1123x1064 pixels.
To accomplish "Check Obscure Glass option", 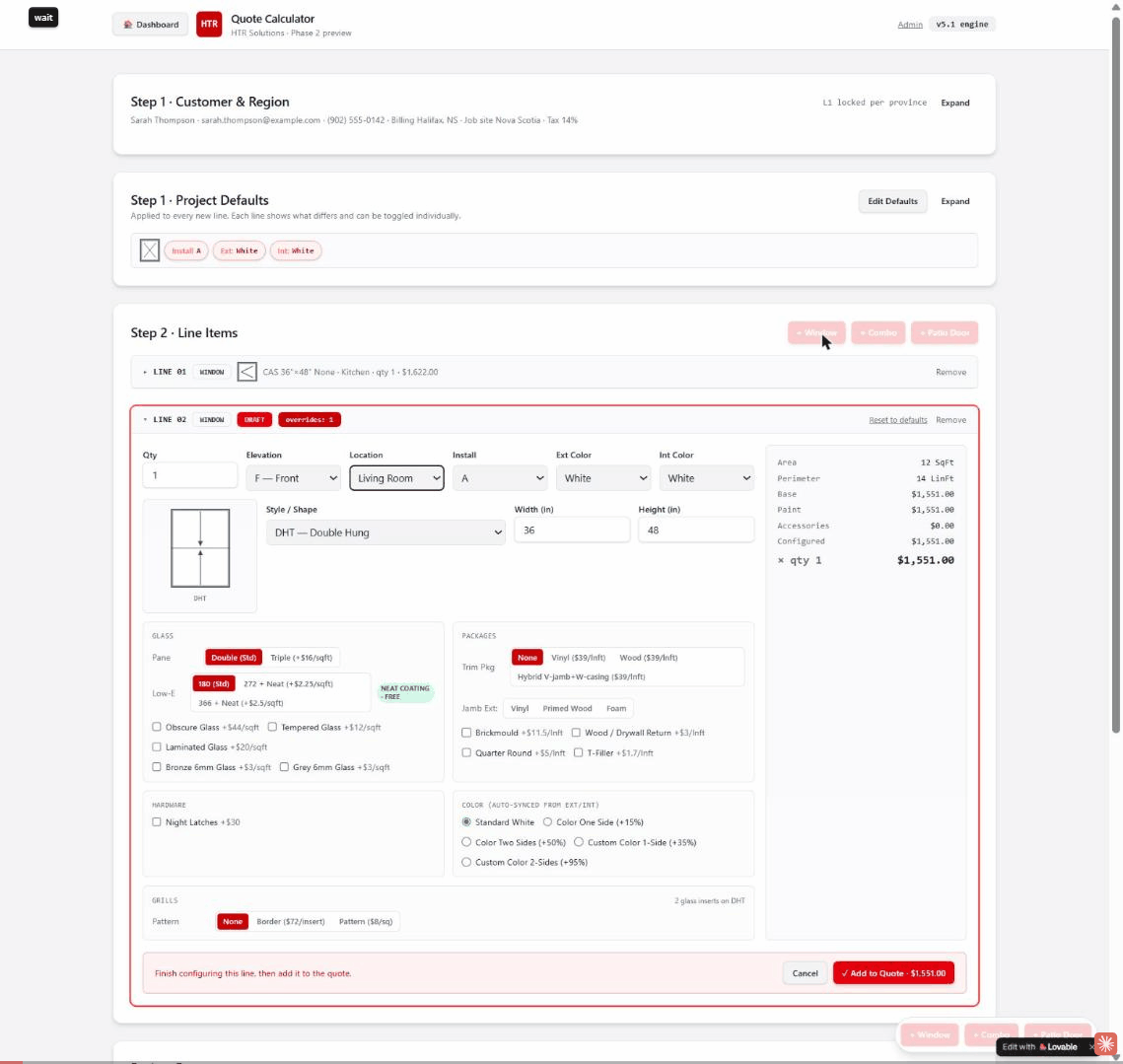I will pyautogui.click(x=156, y=727).
